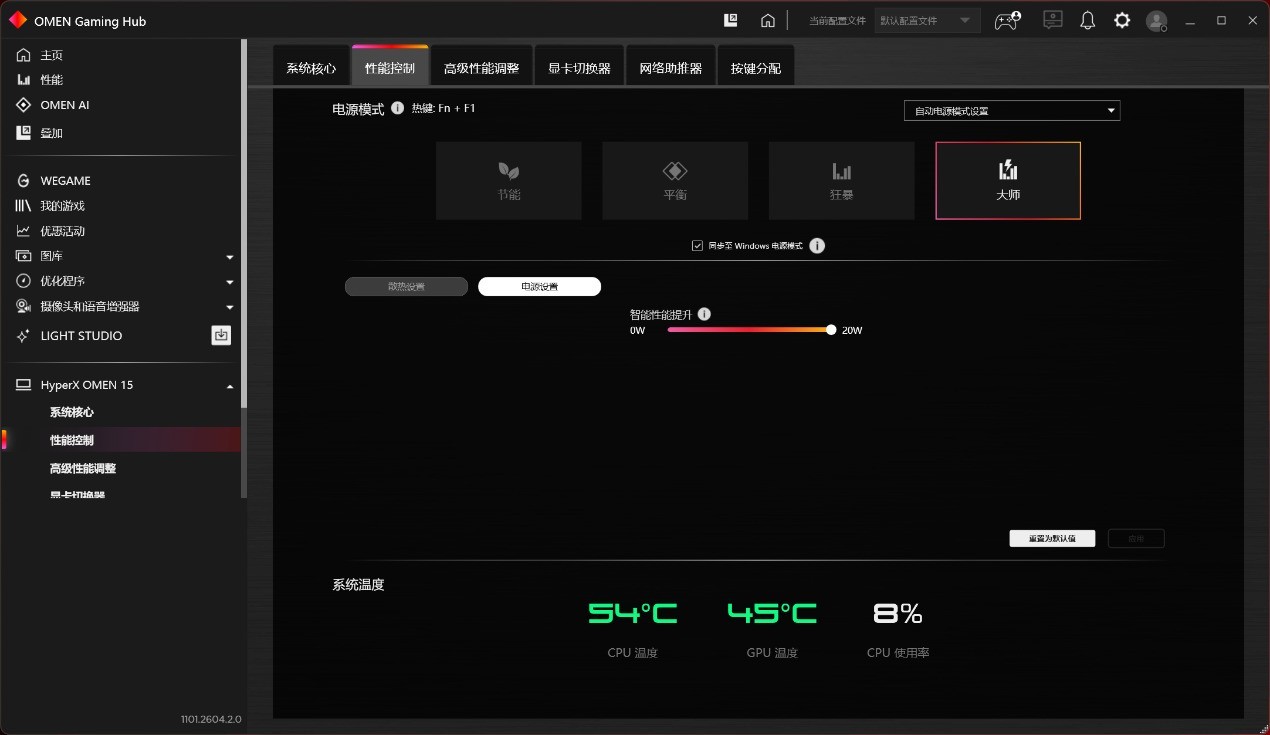This screenshot has height=735, width=1270.
Task: Click the overlay icon in title bar
Action: (x=731, y=20)
